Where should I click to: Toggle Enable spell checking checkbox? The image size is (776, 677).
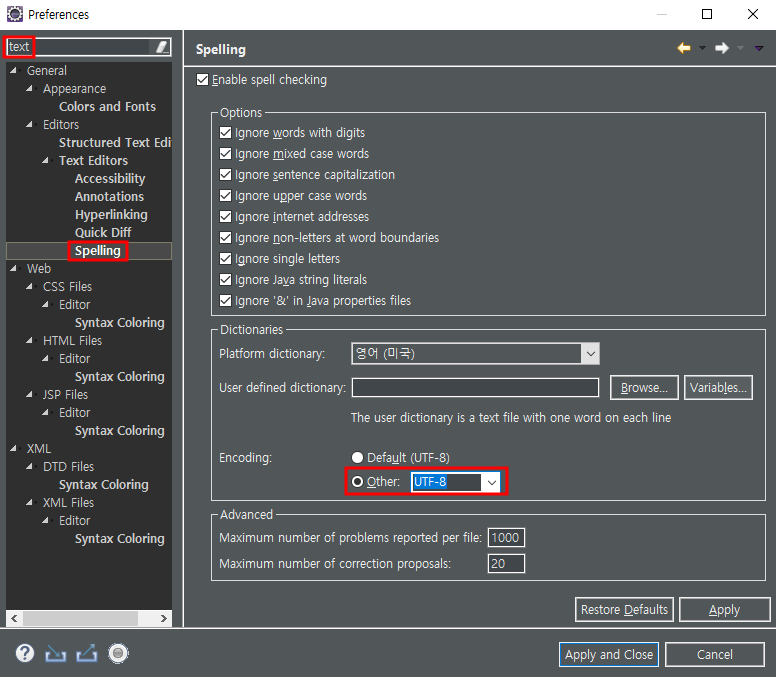(x=202, y=80)
